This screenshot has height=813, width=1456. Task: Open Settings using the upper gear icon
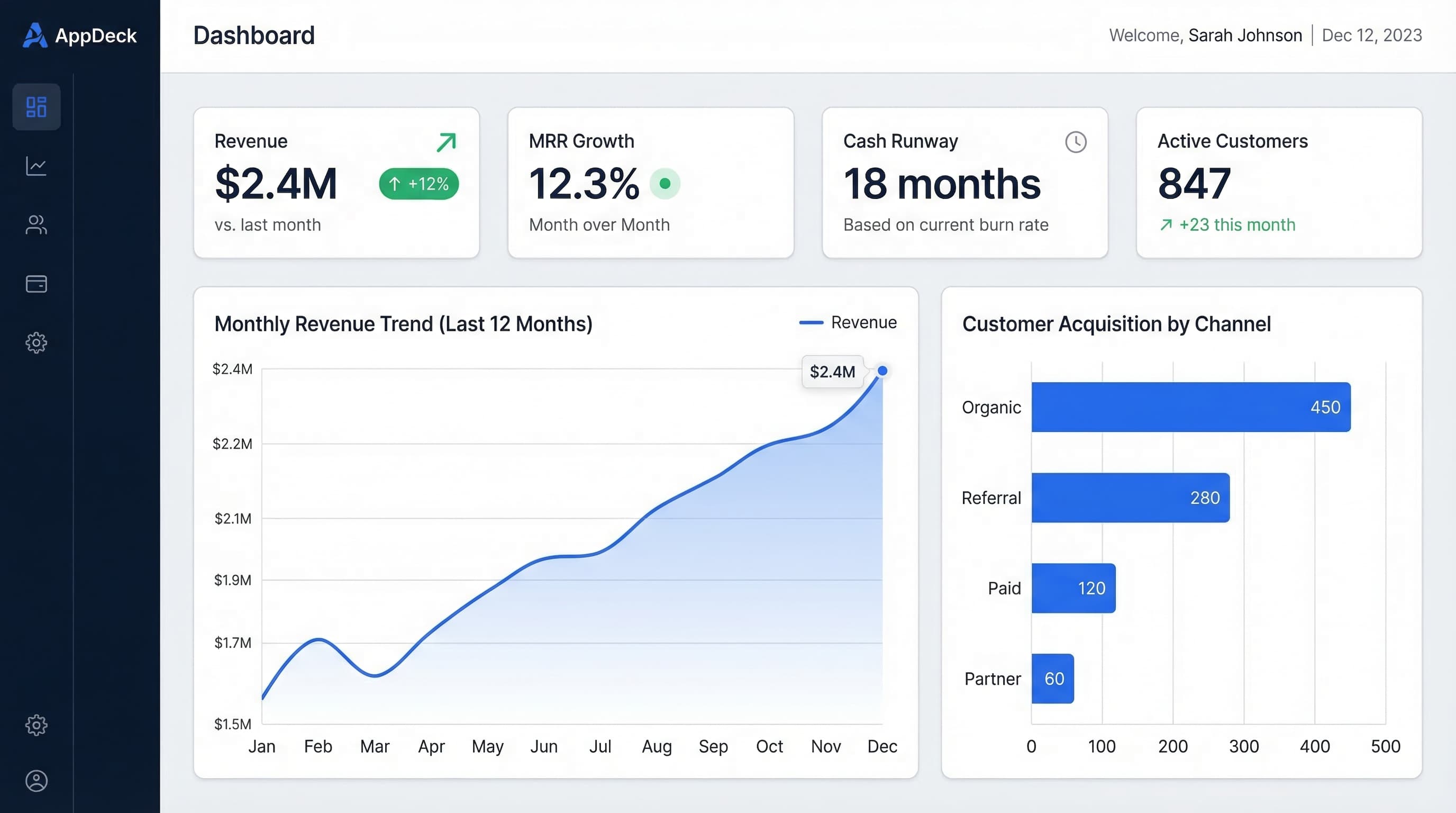pyautogui.click(x=35, y=342)
